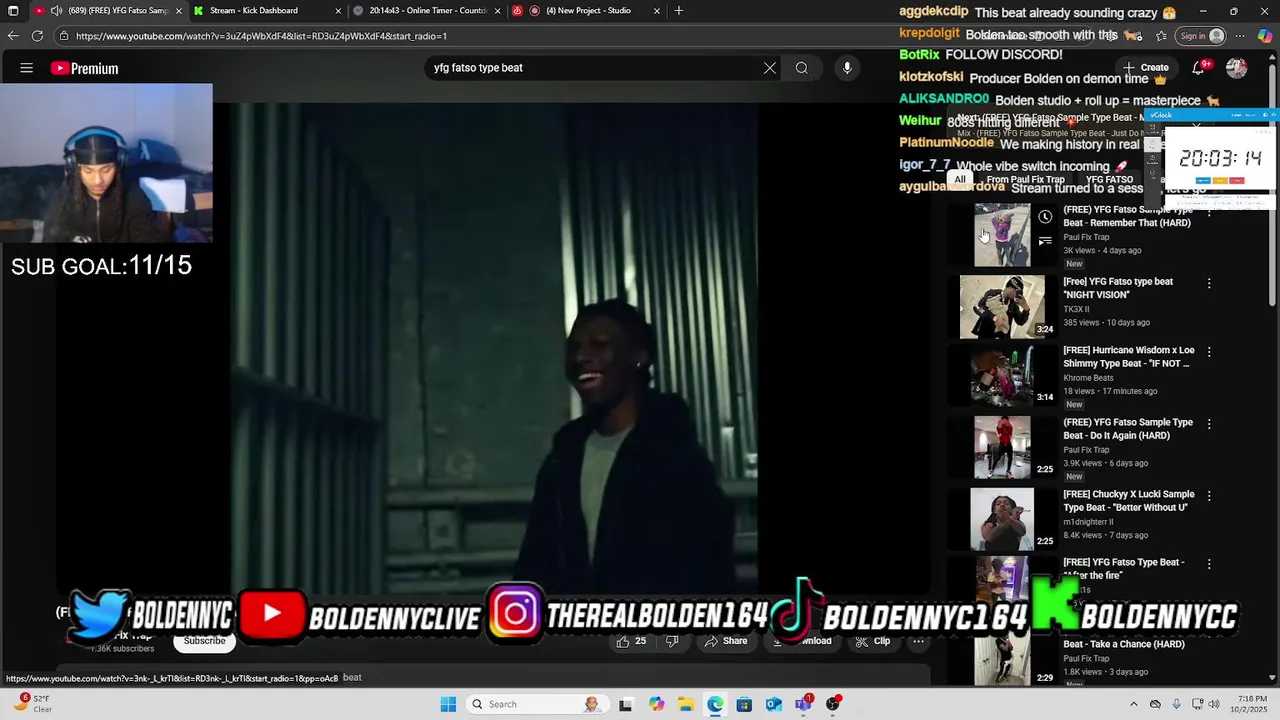Subscribe to the Paul Fix Trap channel
The width and height of the screenshot is (1280, 720).
pyautogui.click(x=204, y=641)
